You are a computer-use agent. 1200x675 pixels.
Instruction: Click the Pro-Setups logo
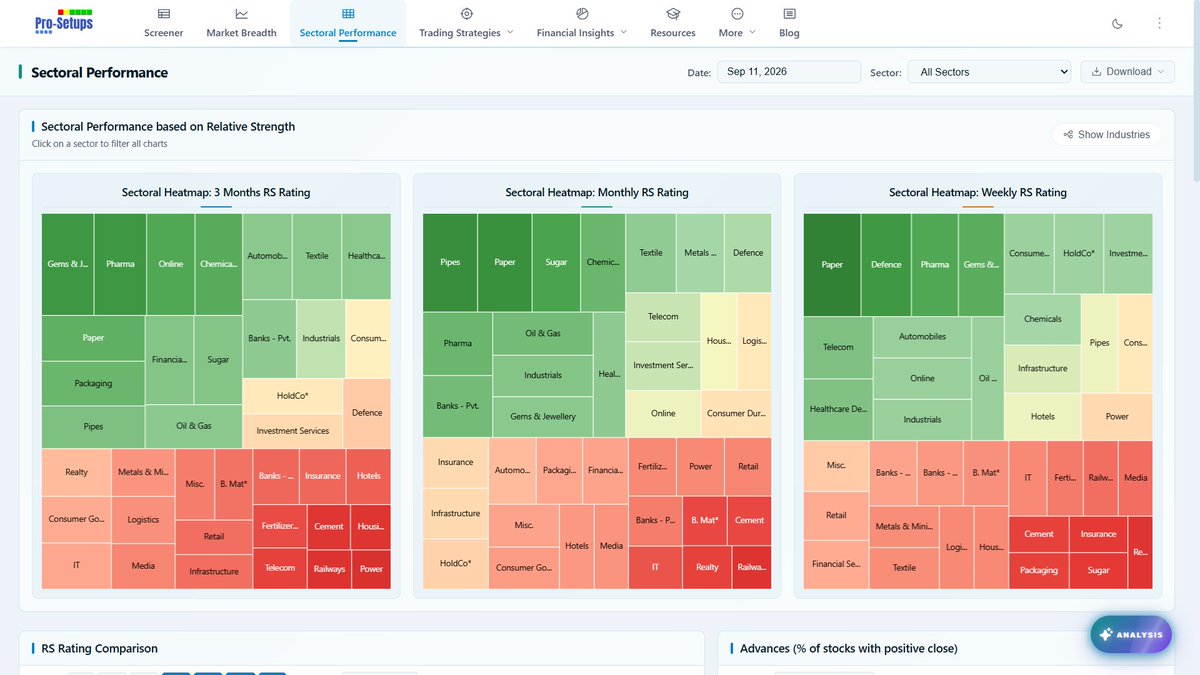(x=63, y=20)
